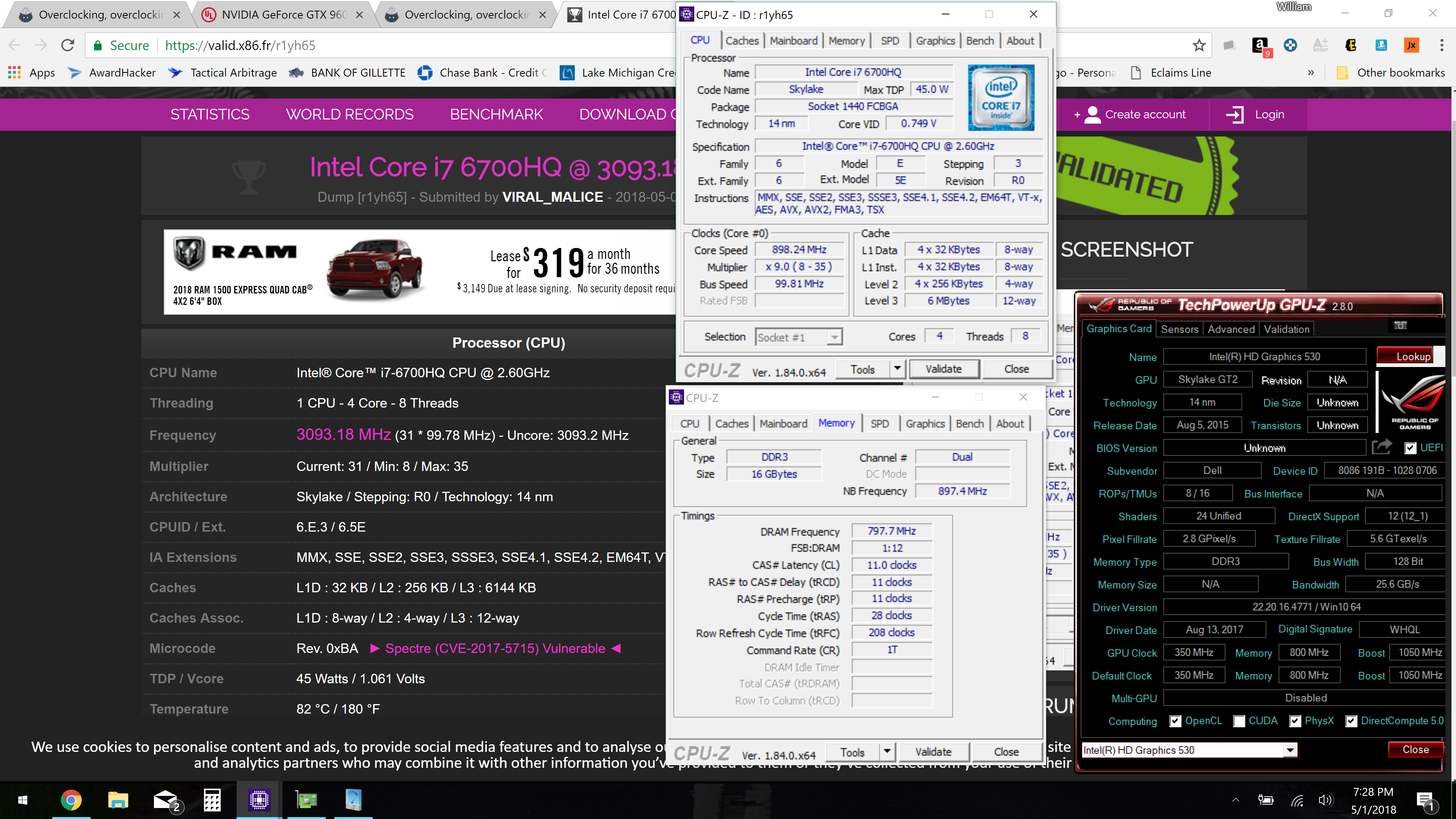Open Calculator from the taskbar
This screenshot has height=819, width=1456.
click(x=212, y=800)
